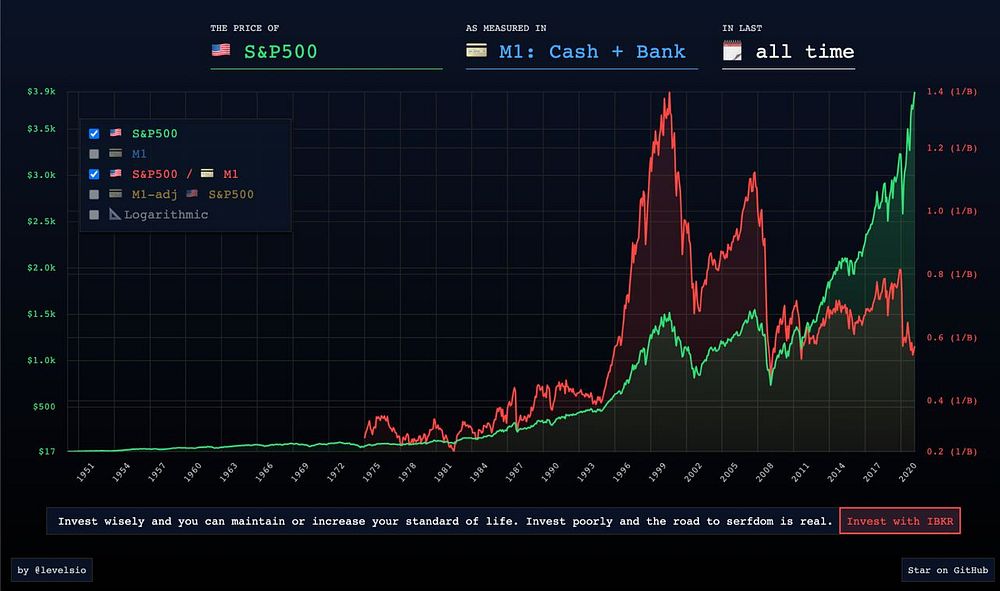1000x591 pixels.
Task: Click the calendar icon beside all time
Action: point(732,50)
